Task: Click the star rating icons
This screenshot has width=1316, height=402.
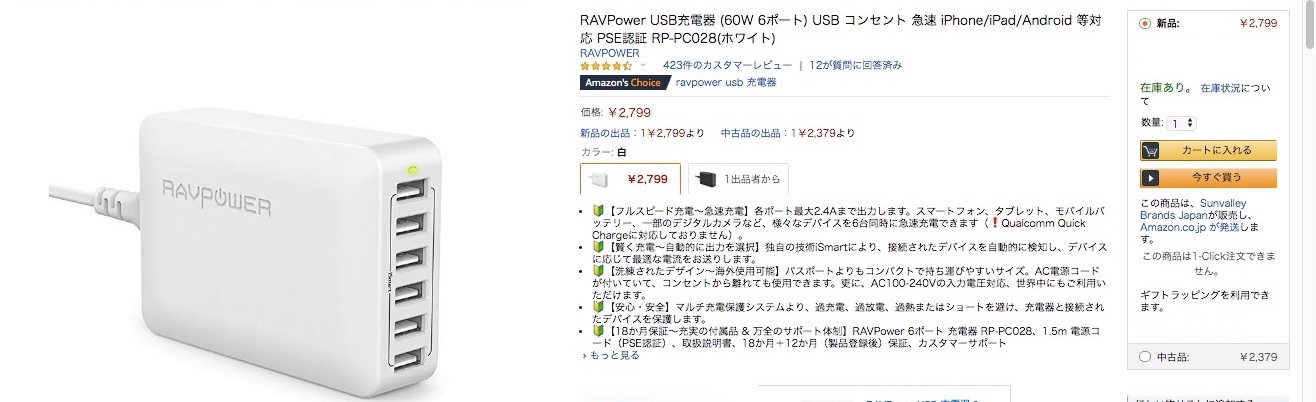Action: point(606,65)
